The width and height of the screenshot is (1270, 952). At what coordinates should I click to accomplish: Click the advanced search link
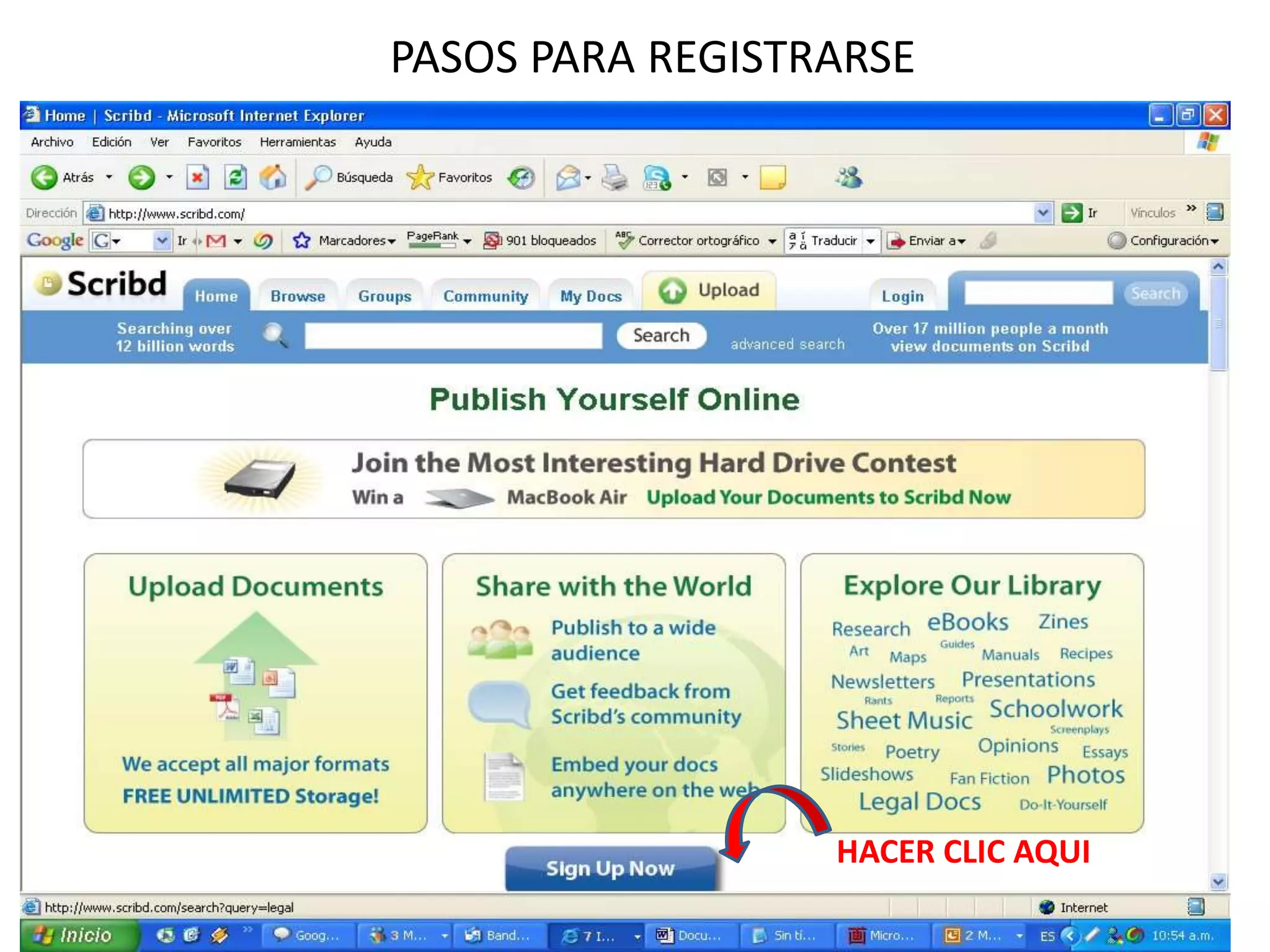pos(788,344)
